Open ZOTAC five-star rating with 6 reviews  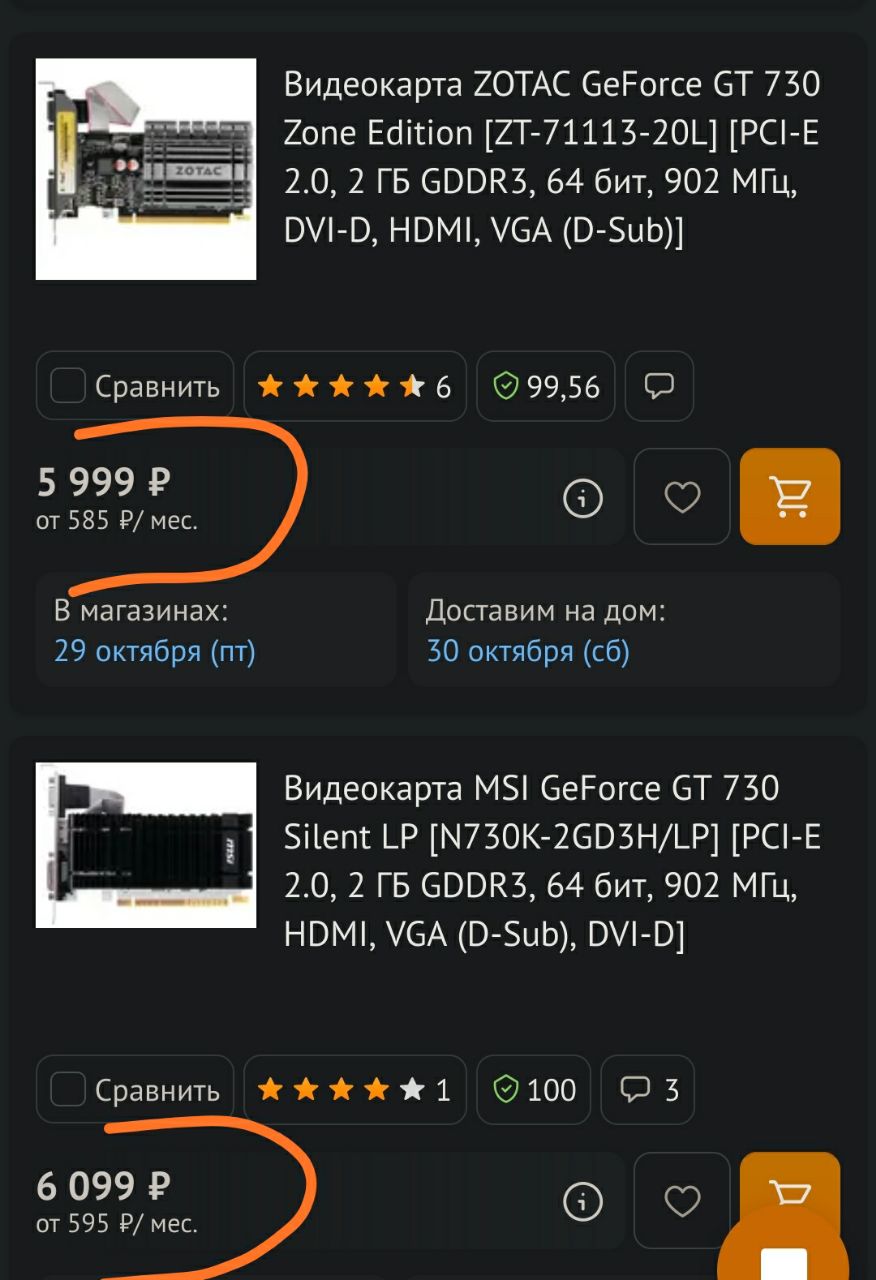coord(355,386)
